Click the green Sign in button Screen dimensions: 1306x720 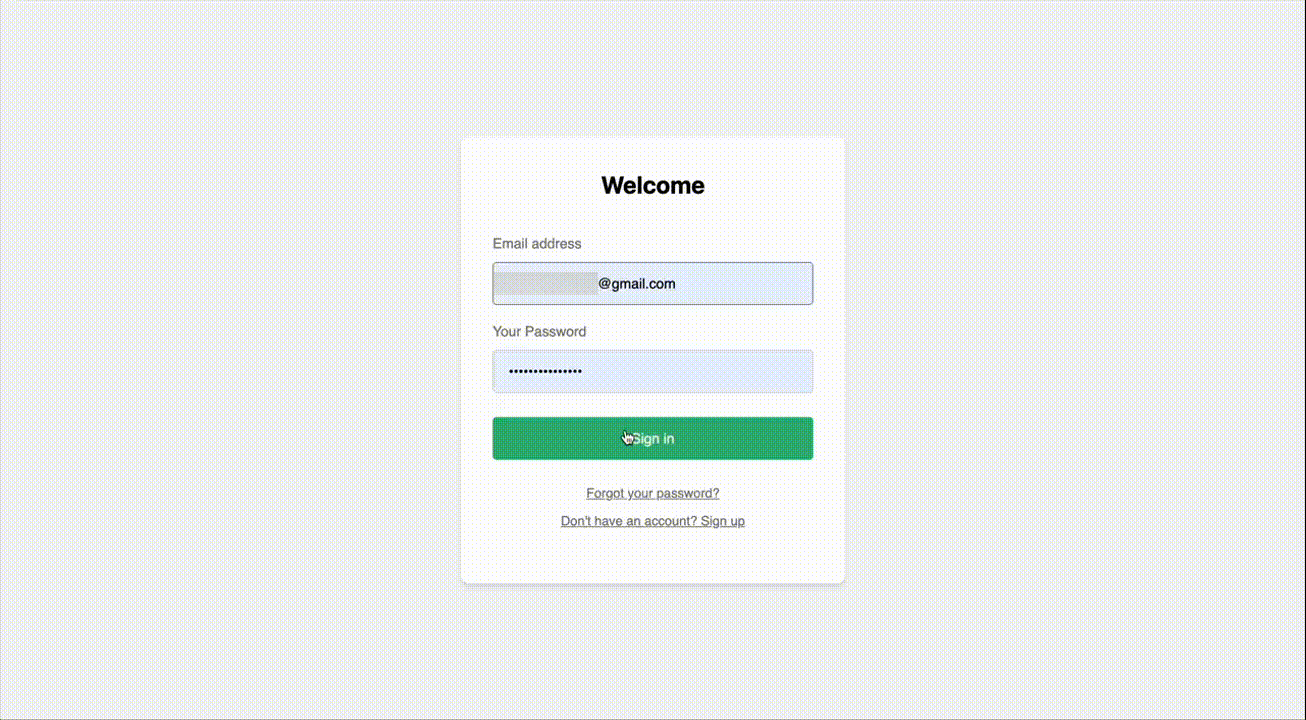click(x=652, y=438)
